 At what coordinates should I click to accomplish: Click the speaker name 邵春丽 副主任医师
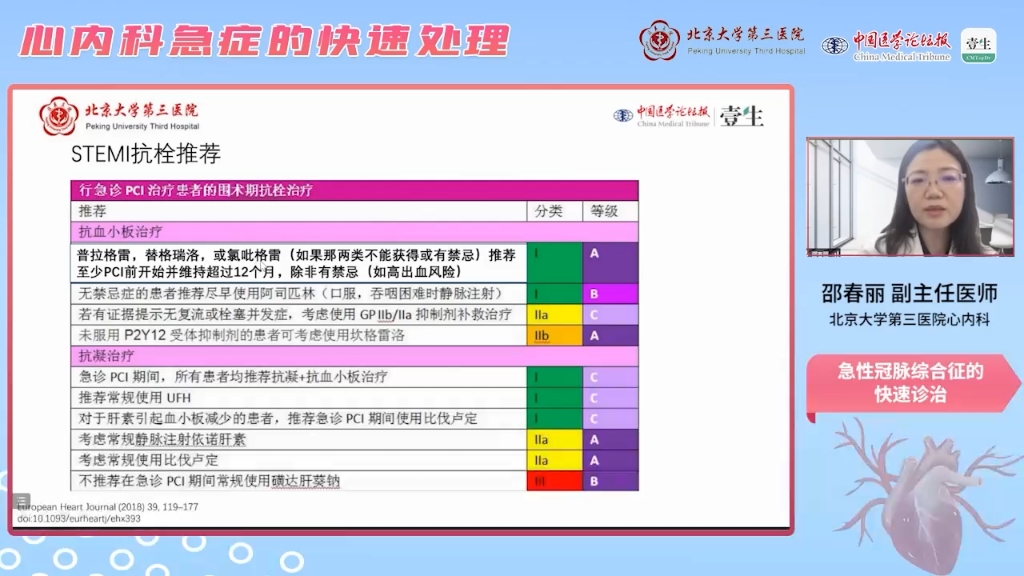pos(910,293)
